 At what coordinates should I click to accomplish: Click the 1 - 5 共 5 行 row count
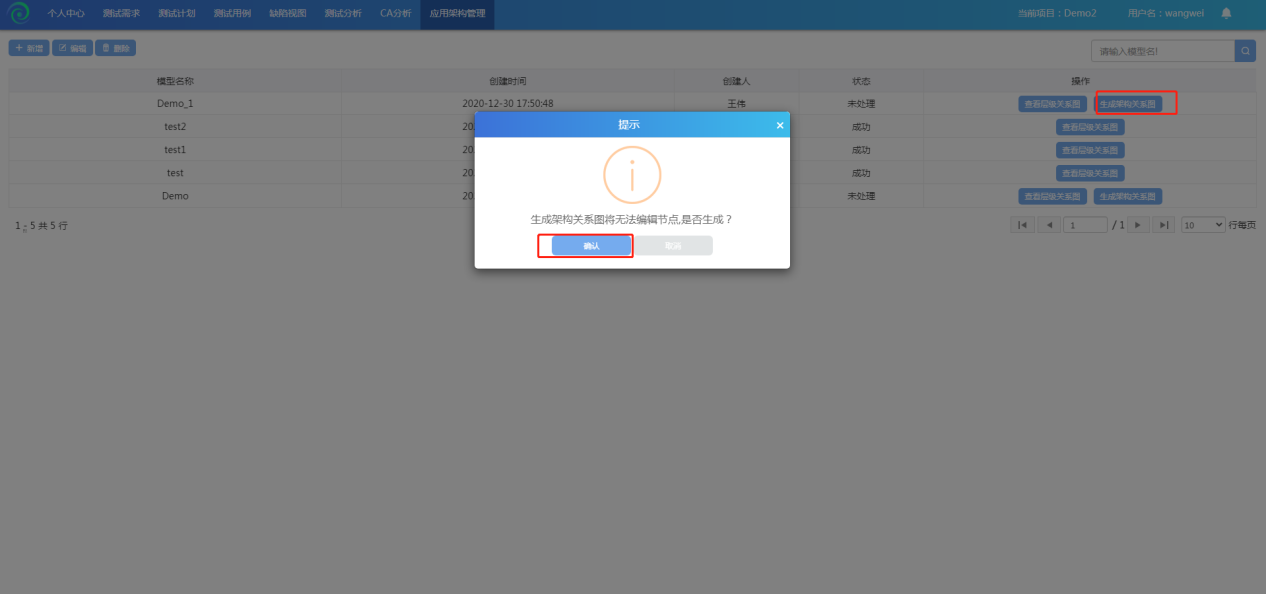coord(42,226)
